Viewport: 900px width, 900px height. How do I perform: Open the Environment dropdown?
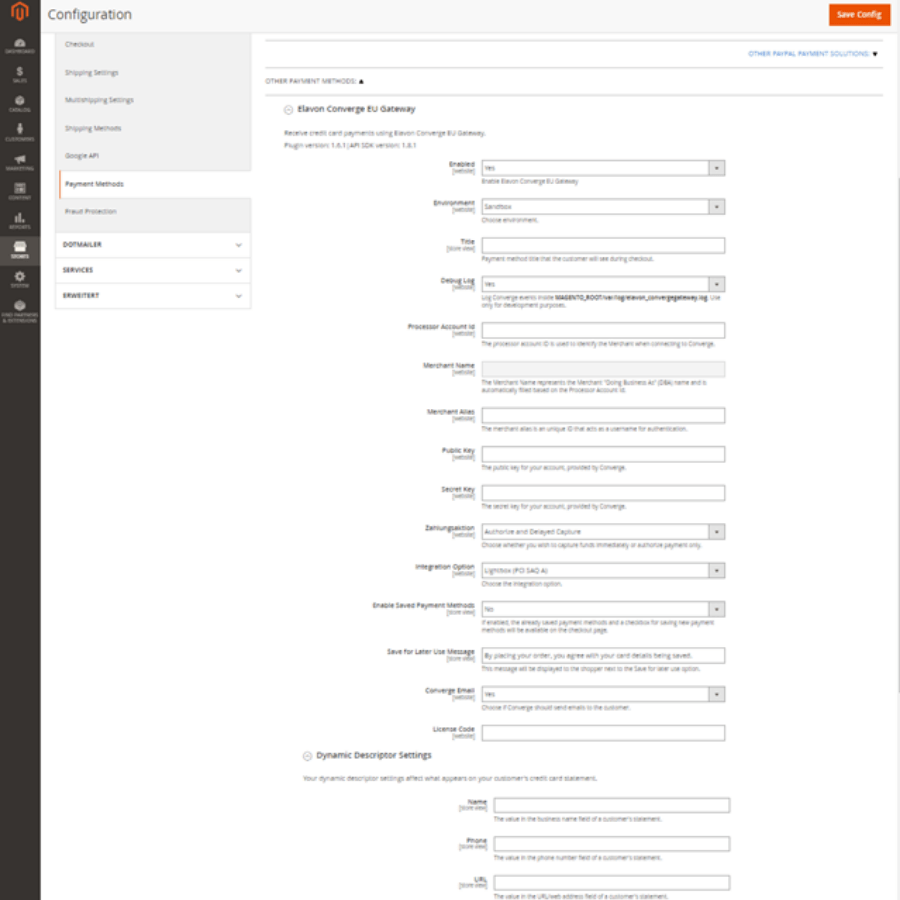pyautogui.click(x=603, y=207)
